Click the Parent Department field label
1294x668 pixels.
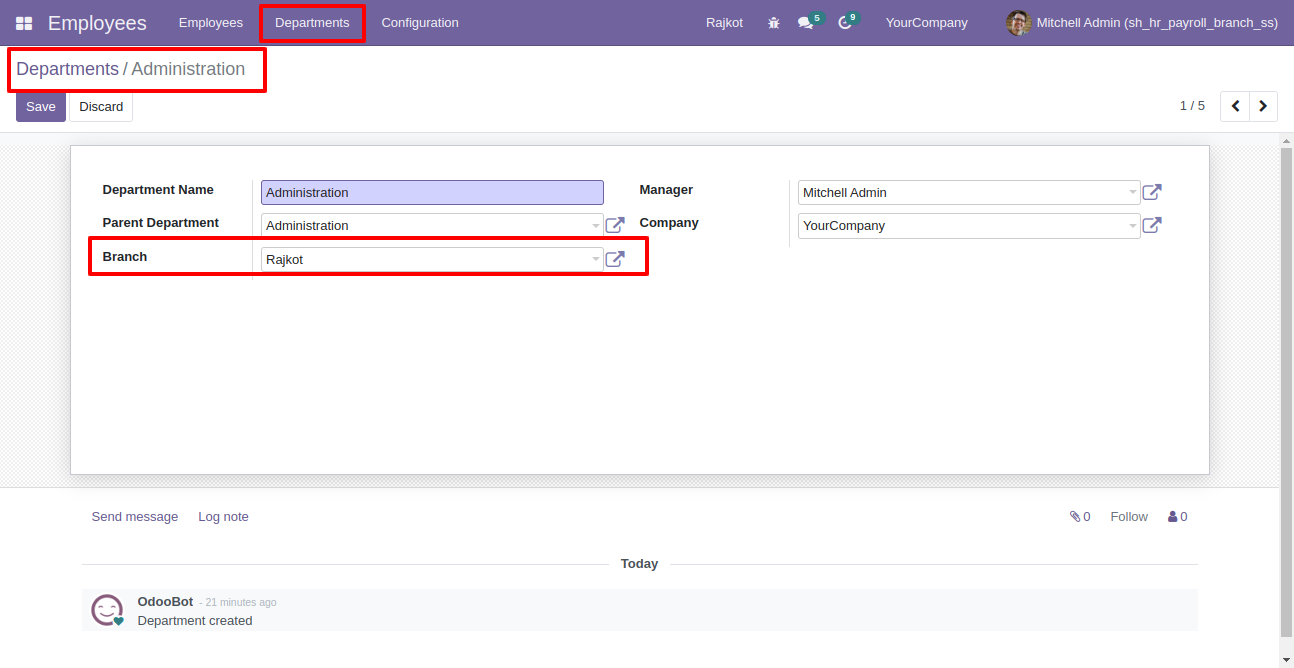coord(161,223)
